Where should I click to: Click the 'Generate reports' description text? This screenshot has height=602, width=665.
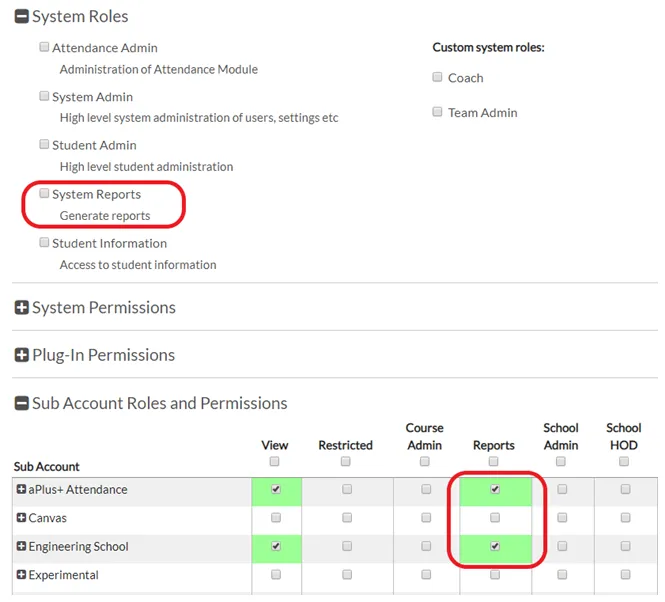coord(105,216)
